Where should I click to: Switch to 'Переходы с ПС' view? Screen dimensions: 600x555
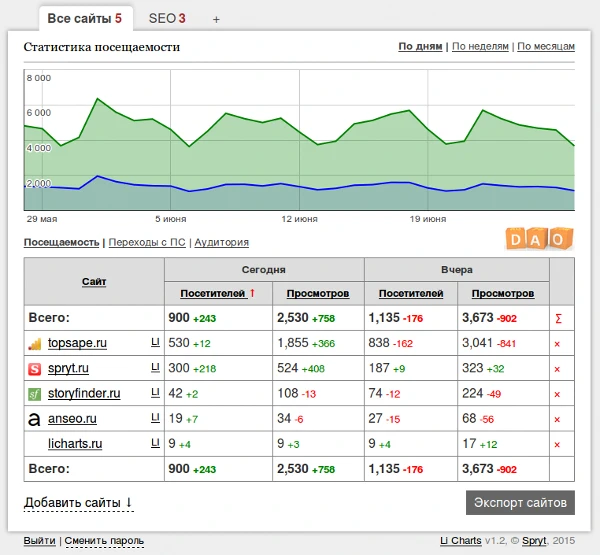tap(147, 242)
